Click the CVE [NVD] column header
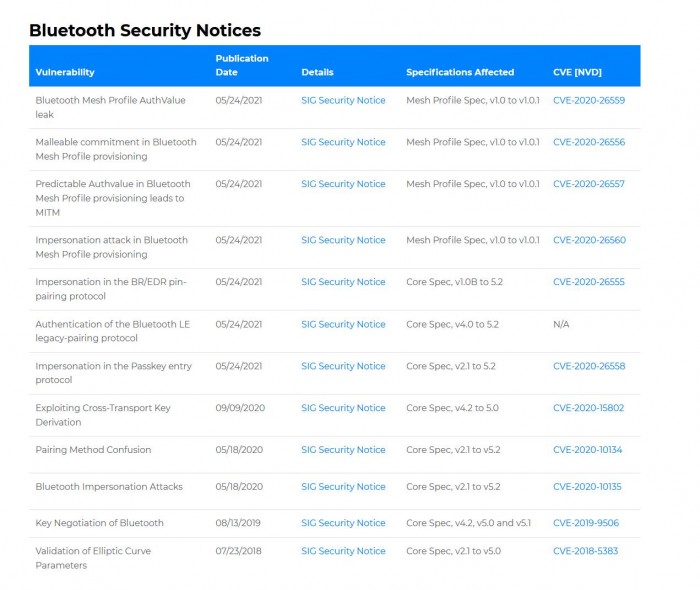The height and width of the screenshot is (590, 700). click(x=577, y=72)
